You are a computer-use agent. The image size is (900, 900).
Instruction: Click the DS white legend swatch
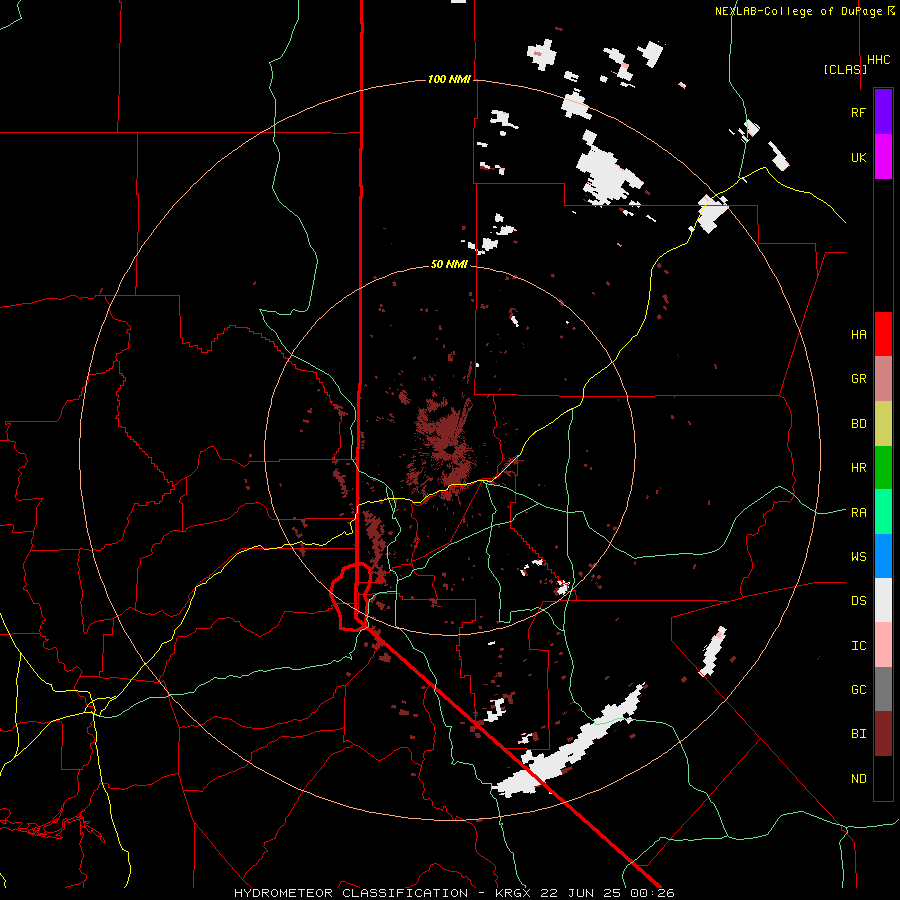[x=883, y=600]
